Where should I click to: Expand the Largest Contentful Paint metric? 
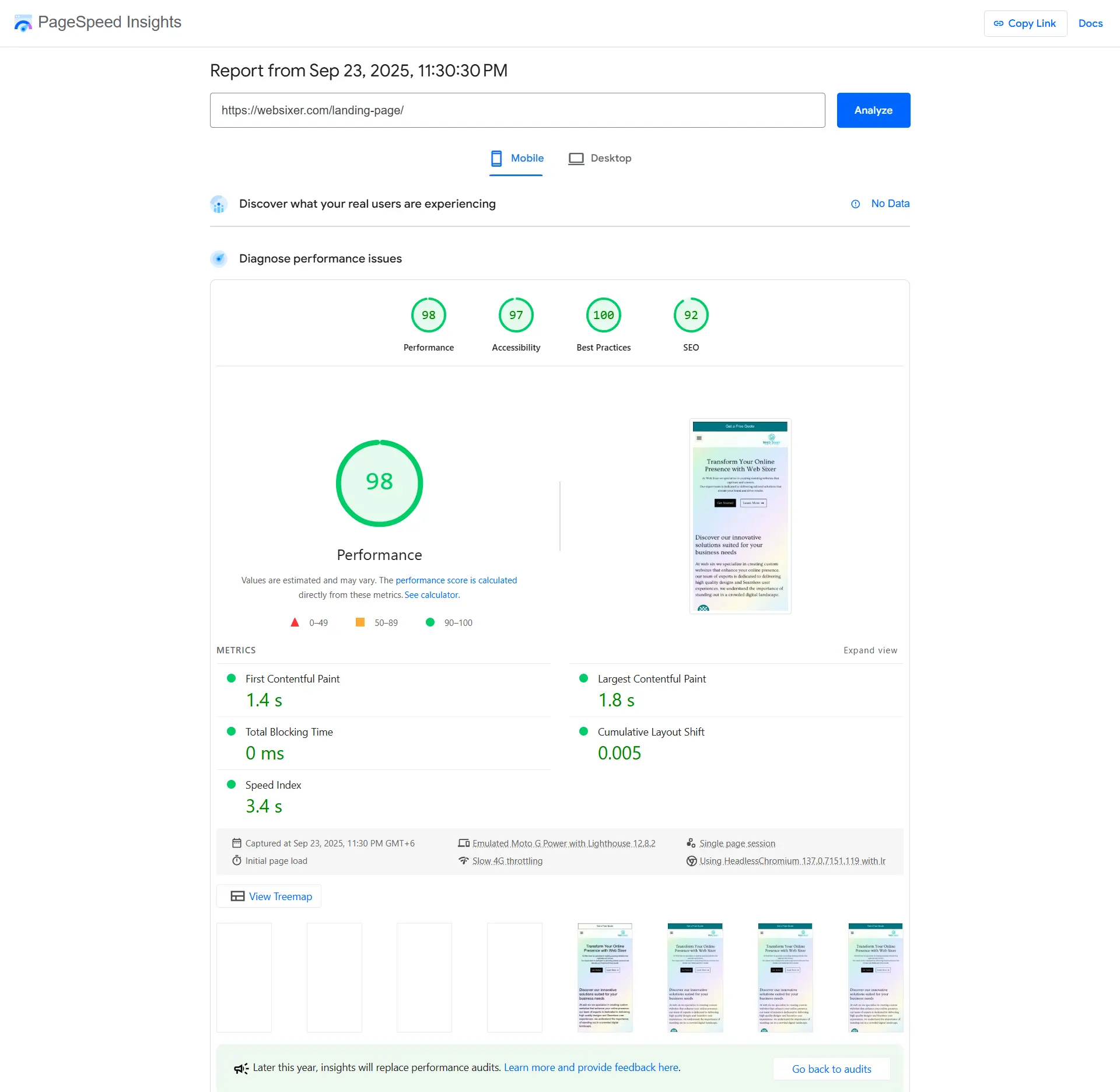(x=652, y=679)
